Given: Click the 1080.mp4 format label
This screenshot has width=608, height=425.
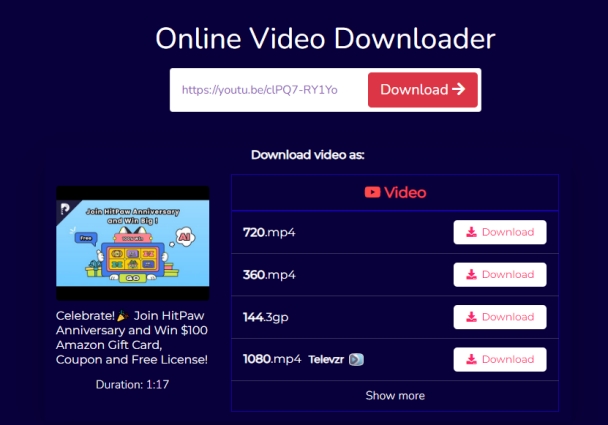Looking at the screenshot, I should (x=272, y=359).
